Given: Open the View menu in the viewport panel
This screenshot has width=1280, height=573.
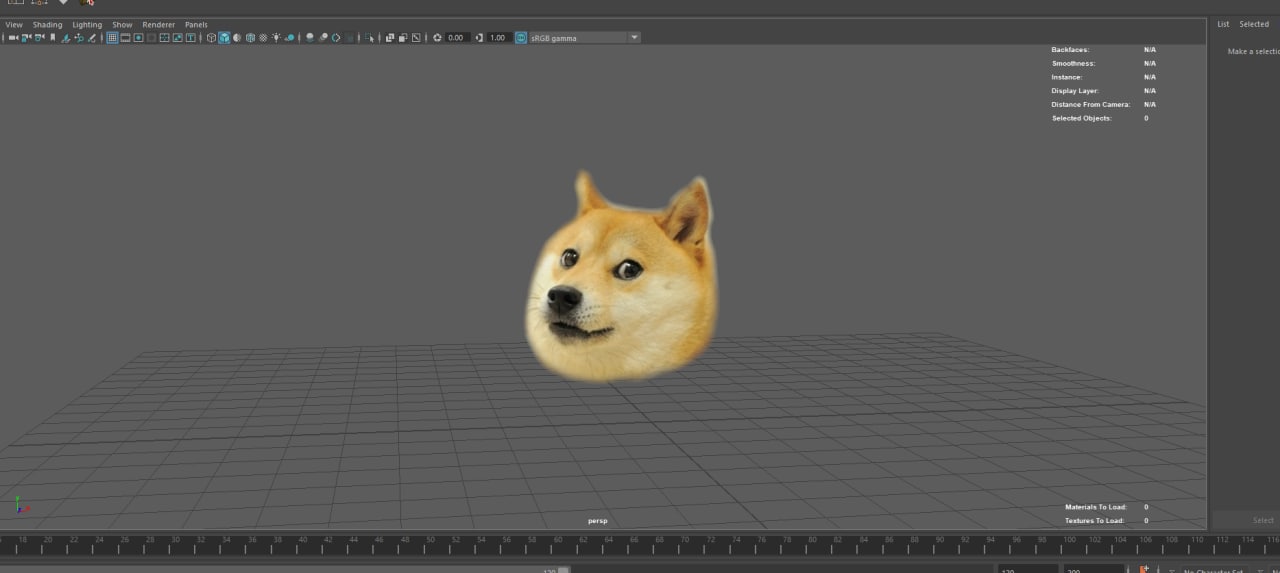Looking at the screenshot, I should coord(14,24).
